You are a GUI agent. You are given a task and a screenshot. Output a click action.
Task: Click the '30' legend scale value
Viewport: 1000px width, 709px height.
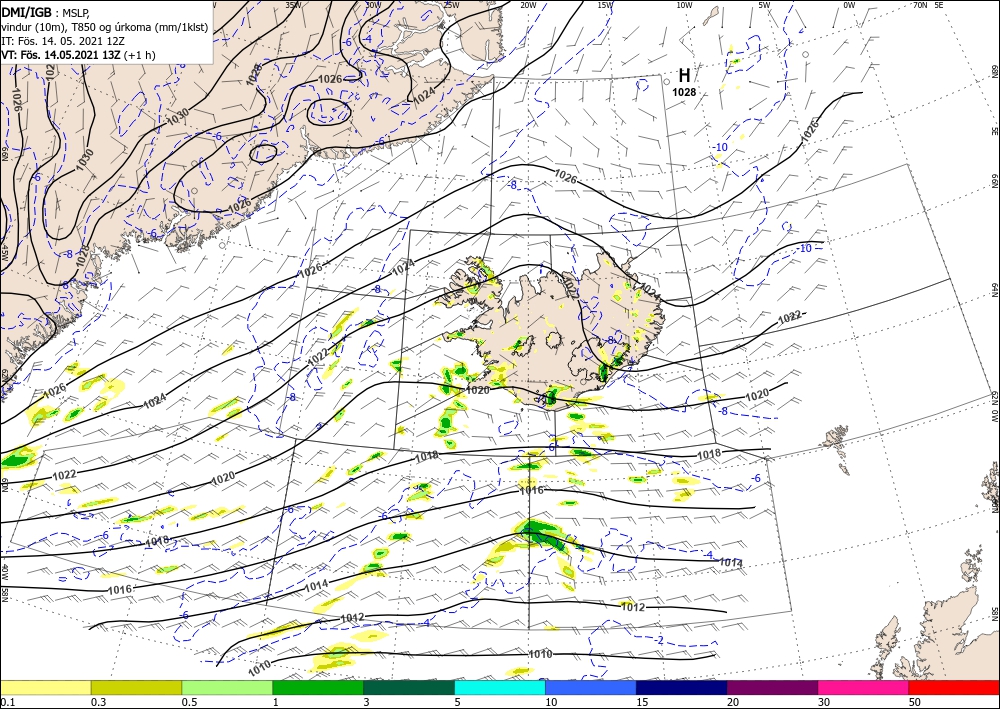point(824,702)
